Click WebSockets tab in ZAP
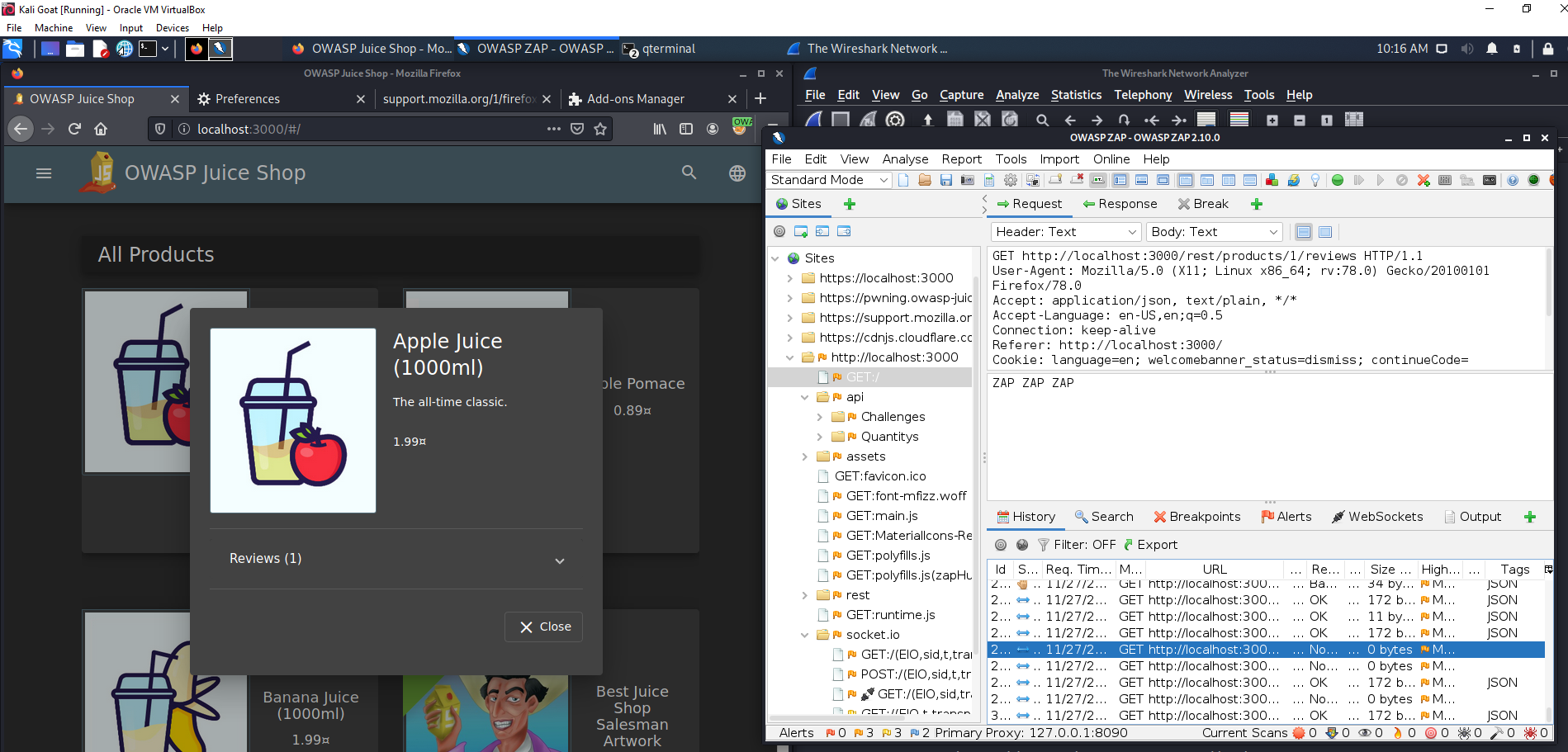 click(1377, 517)
